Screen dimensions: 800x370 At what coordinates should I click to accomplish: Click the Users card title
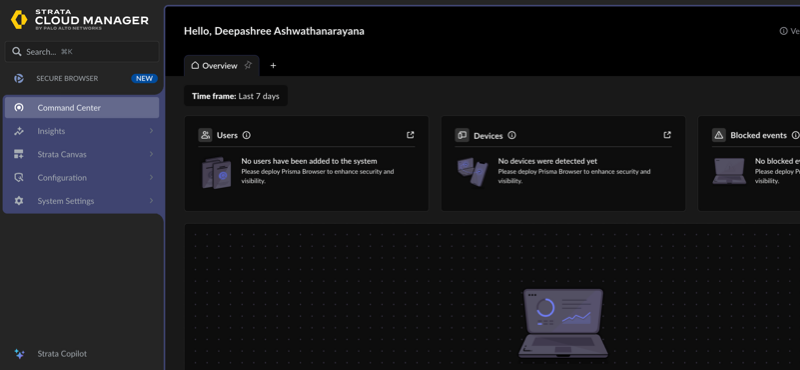point(227,135)
